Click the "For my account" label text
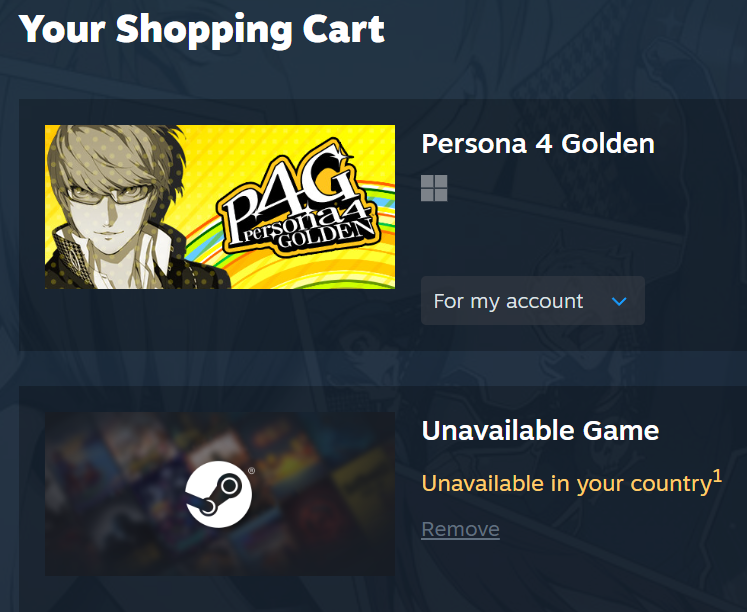 [508, 301]
